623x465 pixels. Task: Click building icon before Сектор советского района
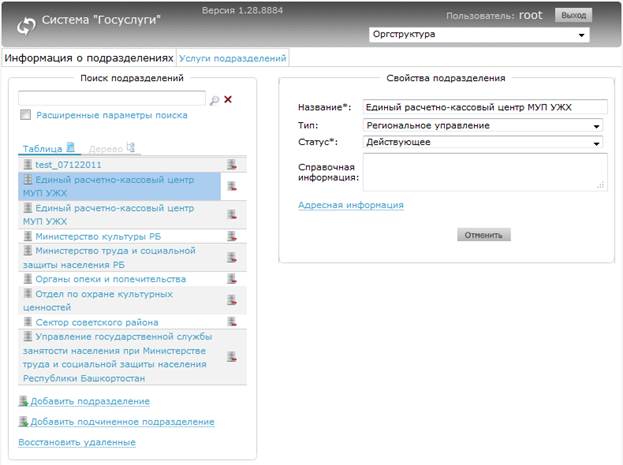[28, 322]
